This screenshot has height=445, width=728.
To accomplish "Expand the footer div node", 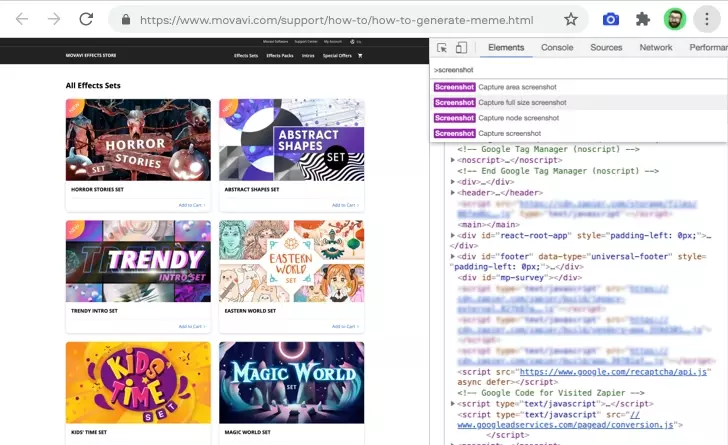I will coord(453,256).
